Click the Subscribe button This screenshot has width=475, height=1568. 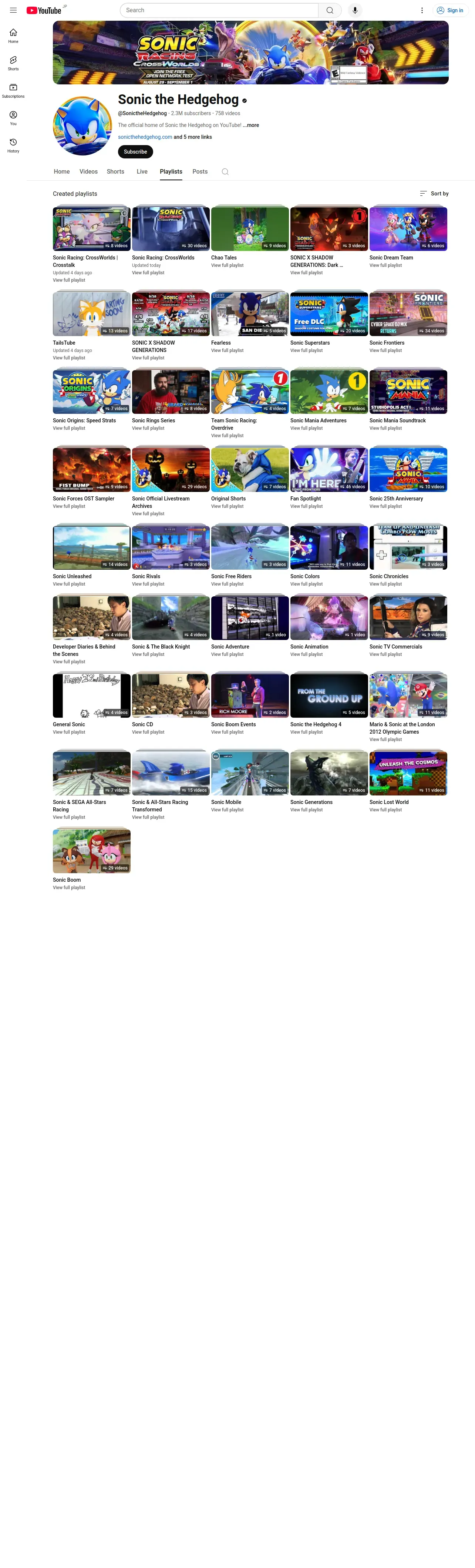[136, 151]
